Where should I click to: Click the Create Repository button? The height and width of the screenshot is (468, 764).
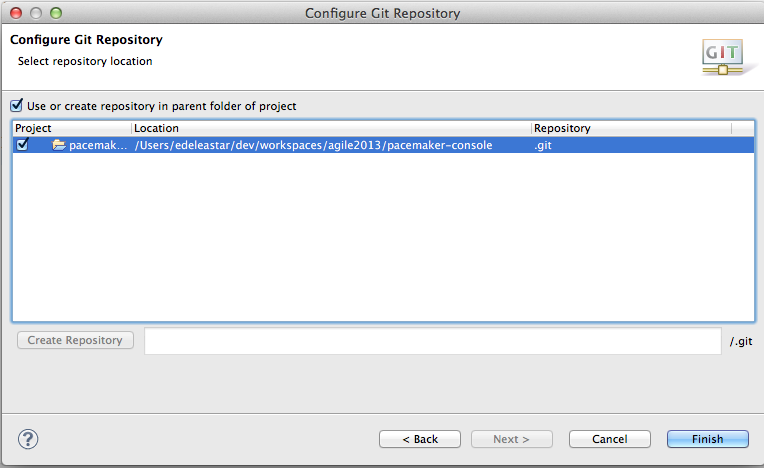75,340
